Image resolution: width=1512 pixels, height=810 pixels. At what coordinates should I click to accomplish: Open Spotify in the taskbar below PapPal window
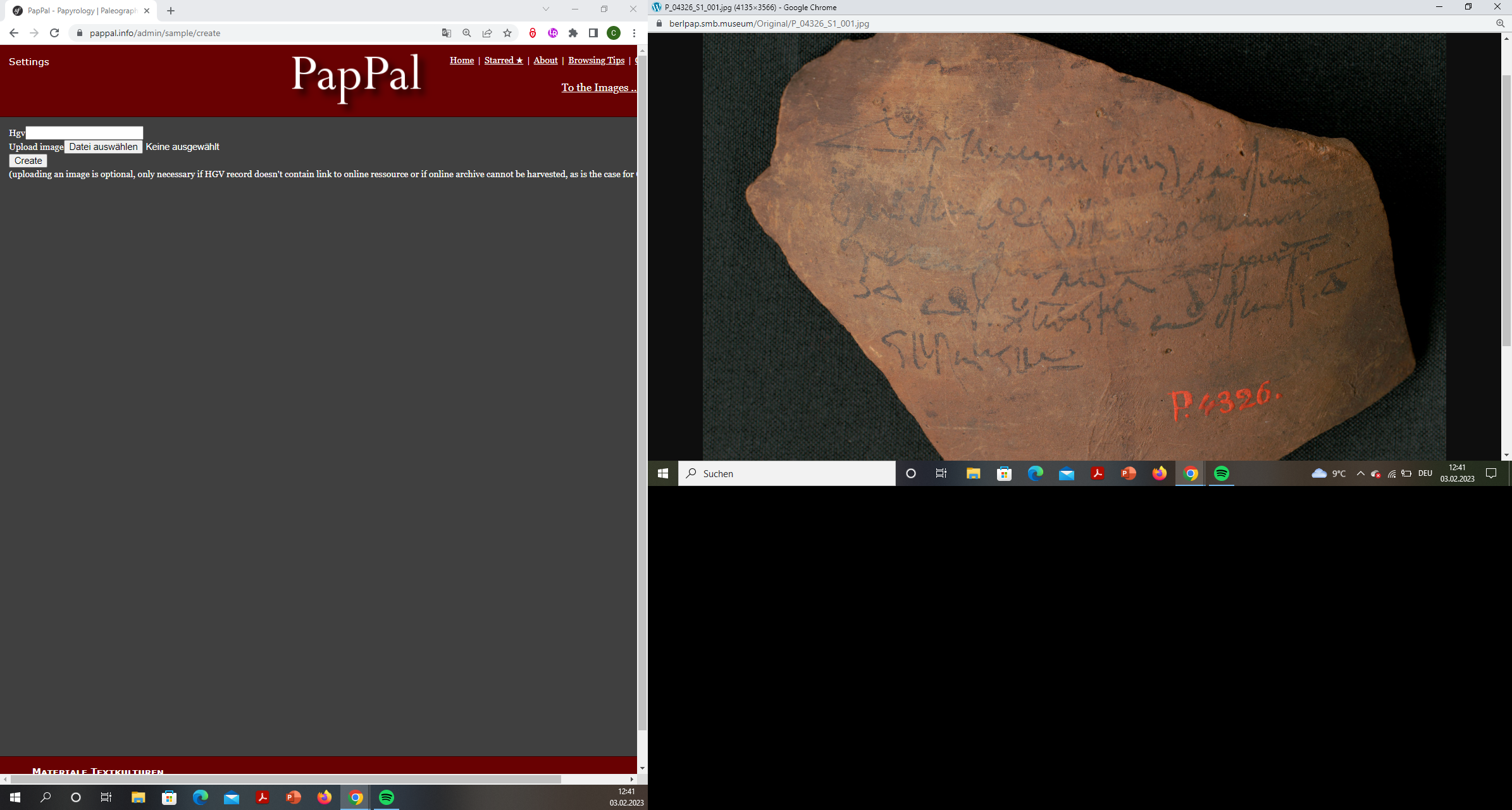pos(387,797)
